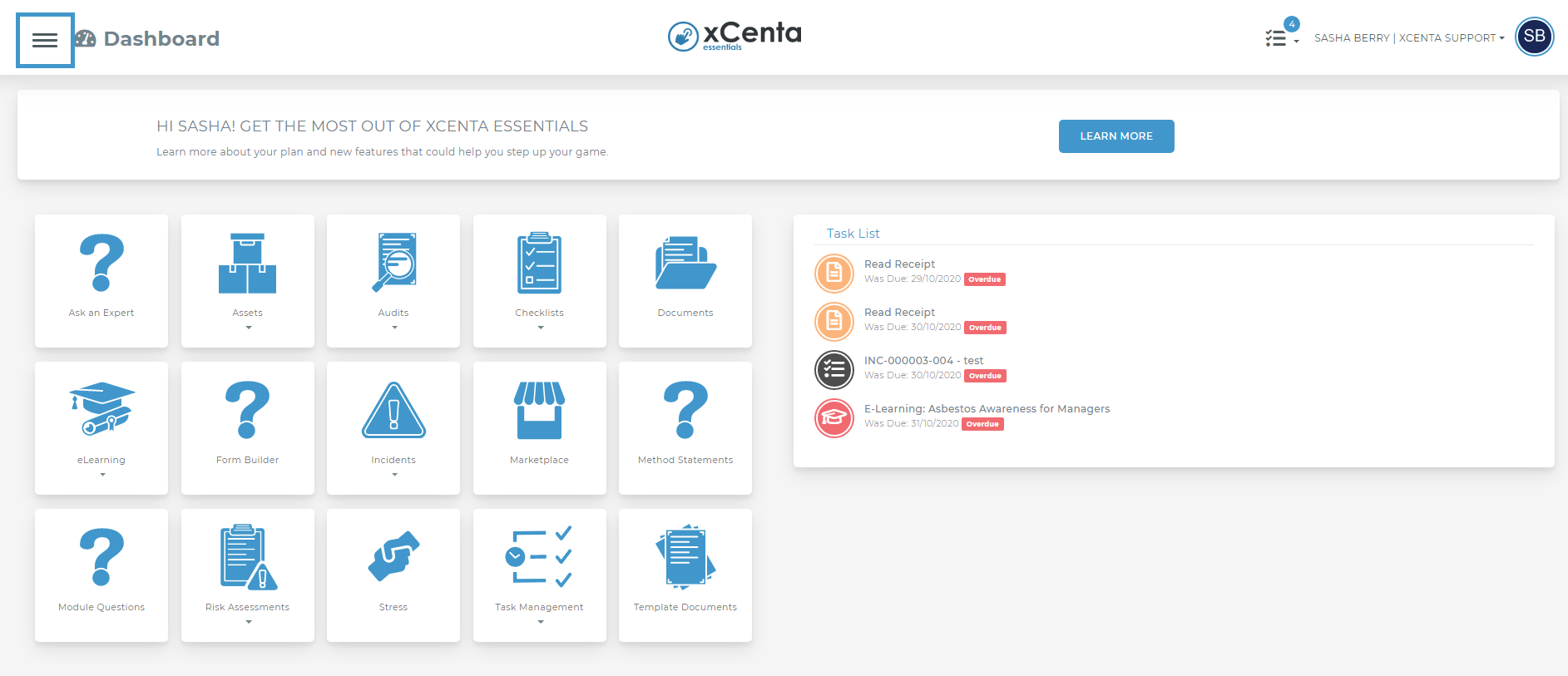Open the Risk Assessments clipboard icon

pyautogui.click(x=248, y=556)
